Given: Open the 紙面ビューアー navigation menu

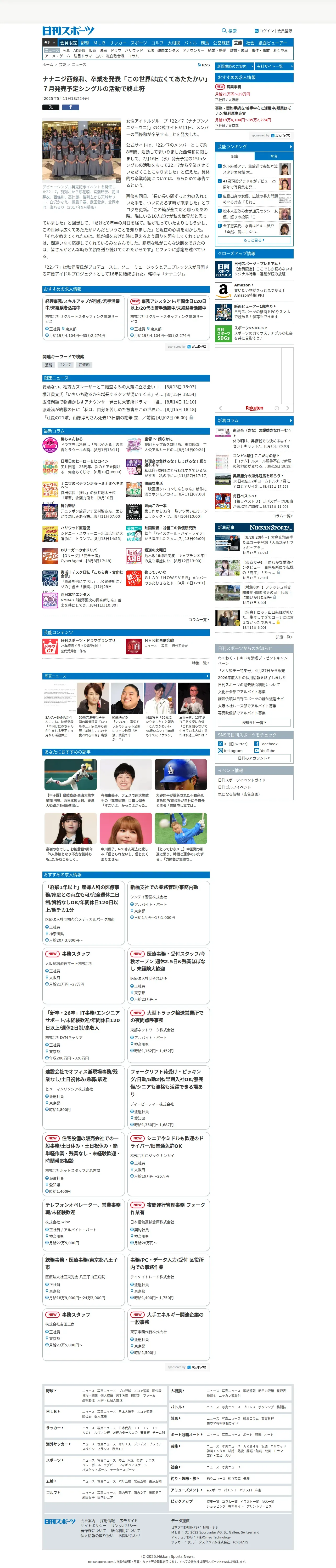Looking at the screenshot, I should (x=273, y=43).
